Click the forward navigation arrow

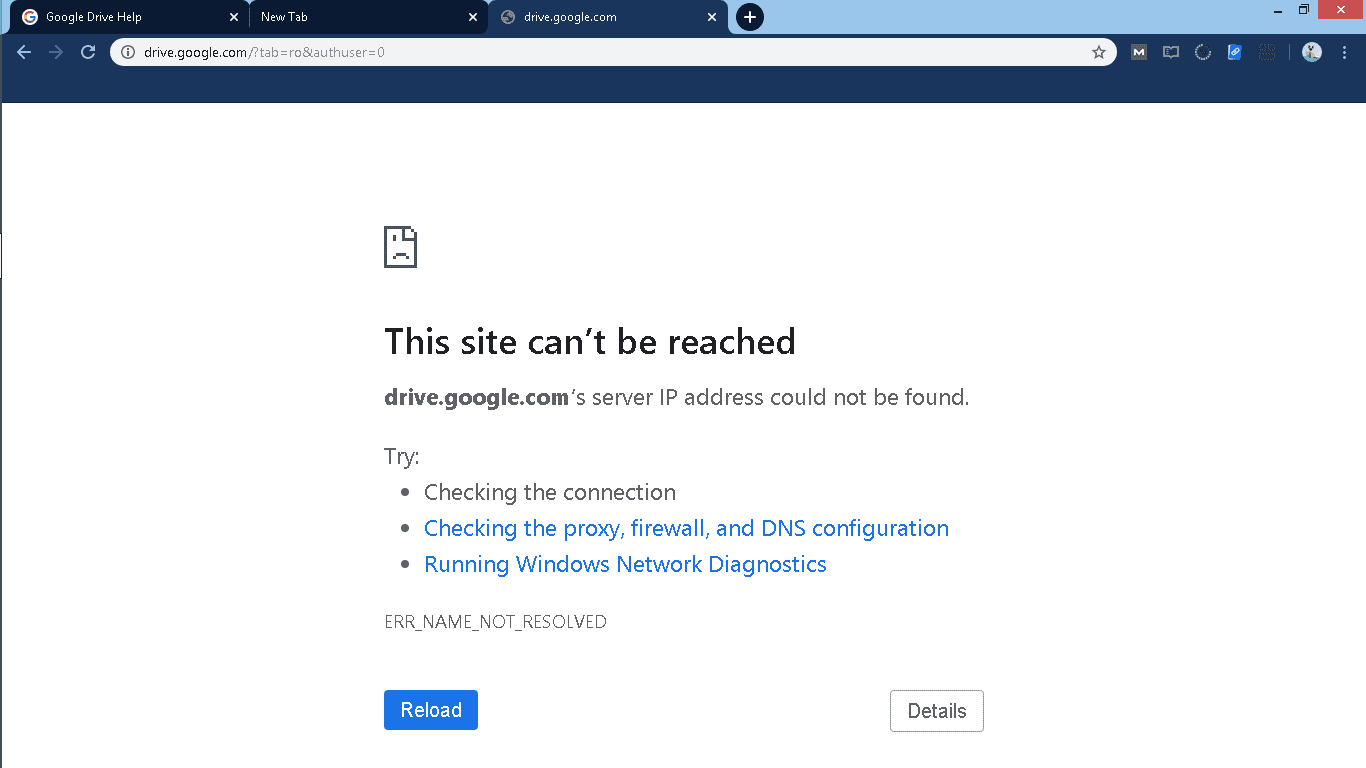[x=56, y=52]
